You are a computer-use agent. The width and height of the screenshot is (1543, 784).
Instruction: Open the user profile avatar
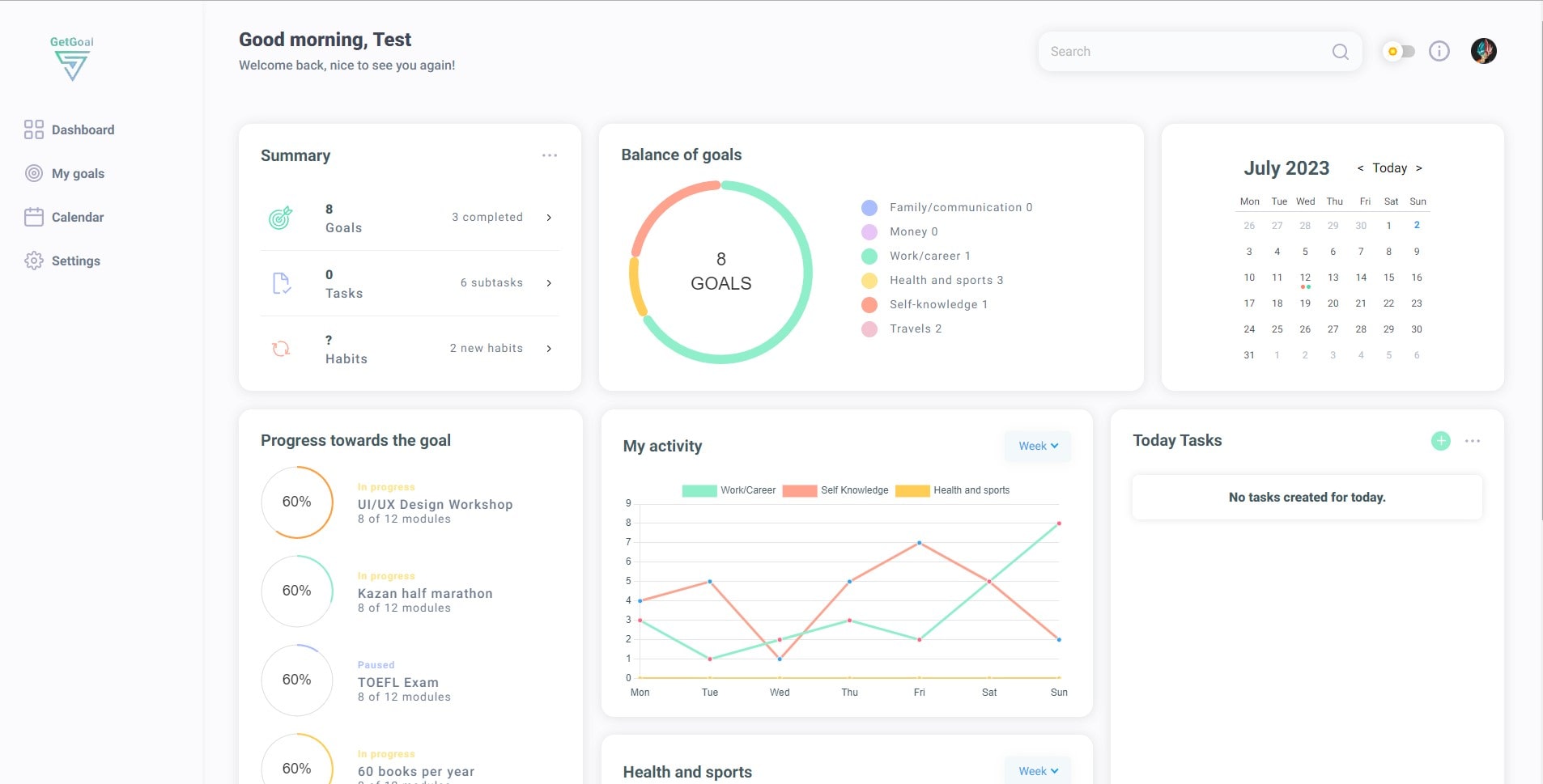(1484, 51)
